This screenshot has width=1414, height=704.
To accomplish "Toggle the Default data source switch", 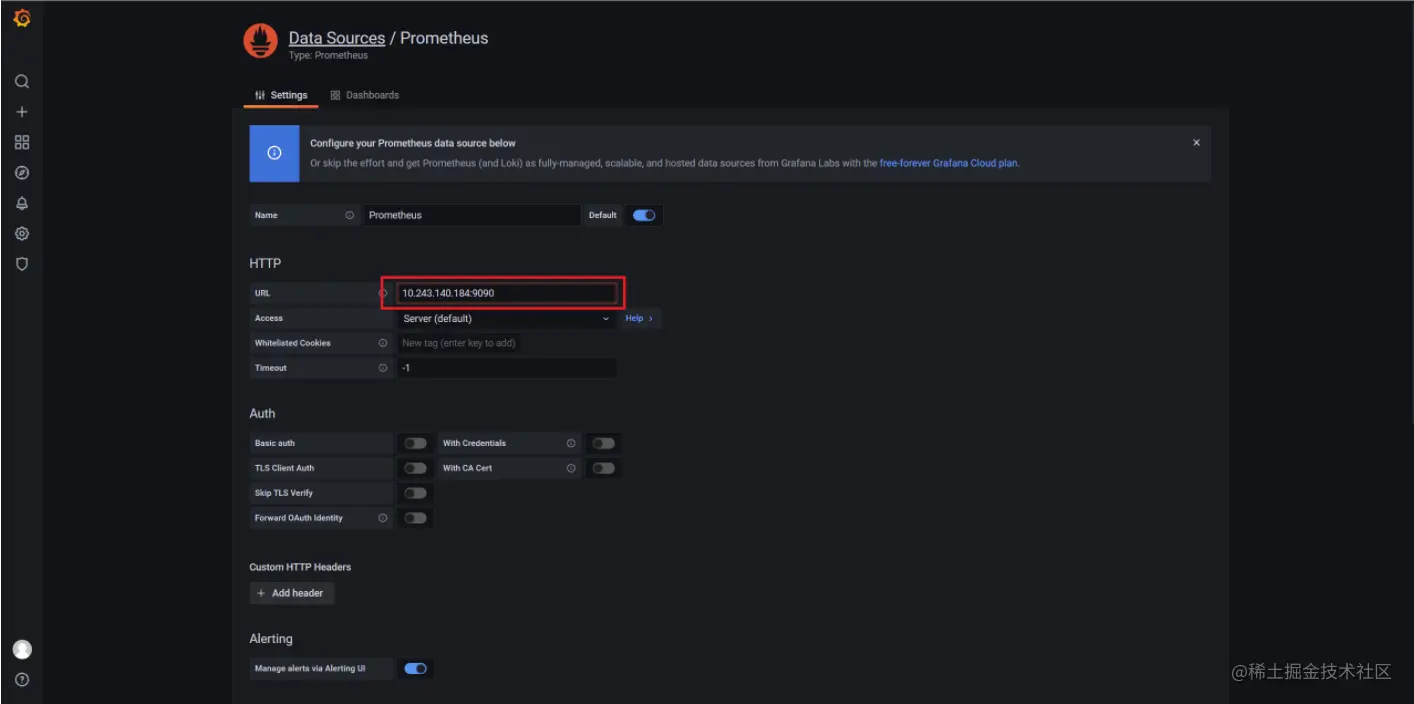I will 644,215.
